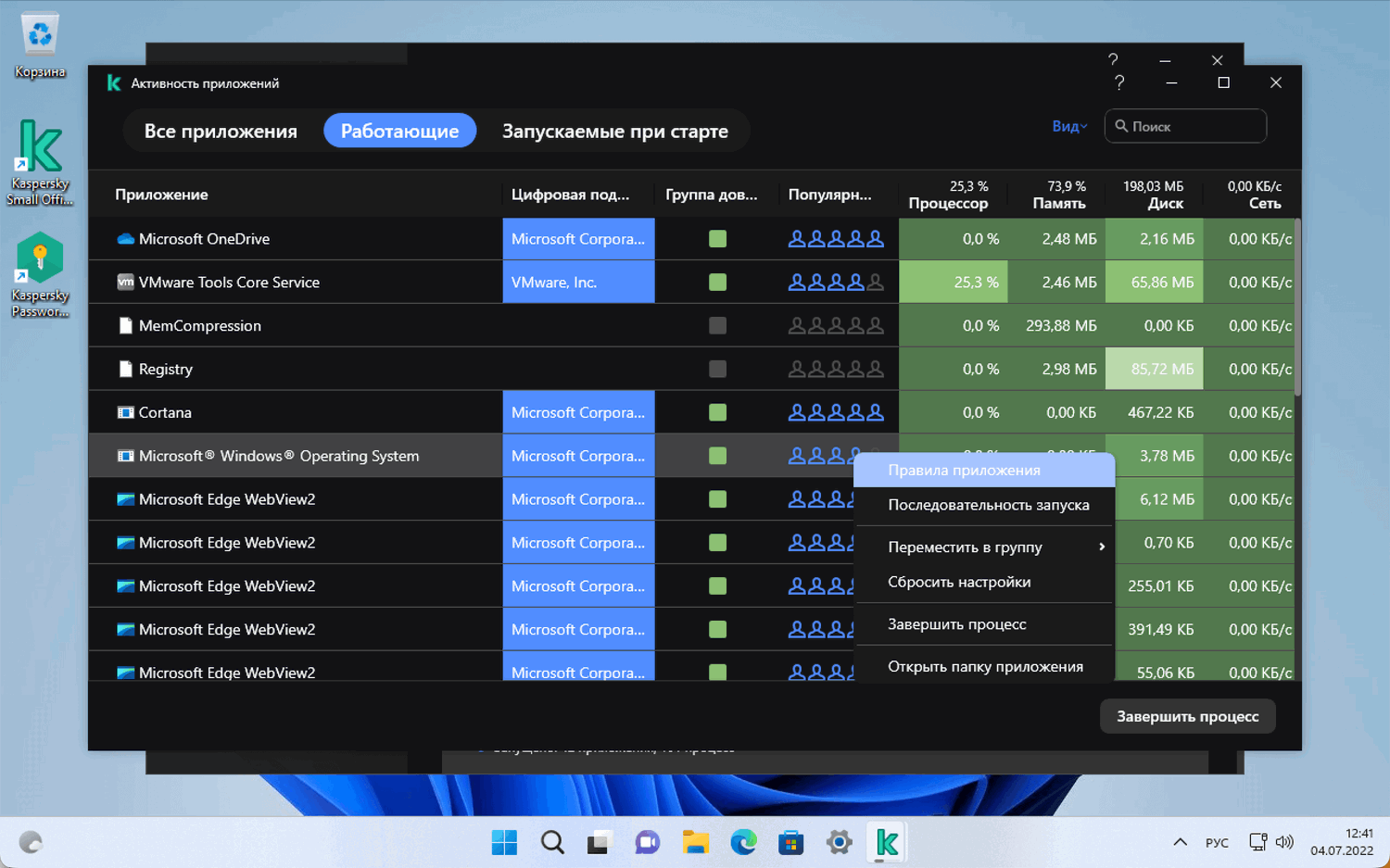Open the Kaspersky Password Manager desktop shortcut
The width and height of the screenshot is (1390, 868).
40,275
